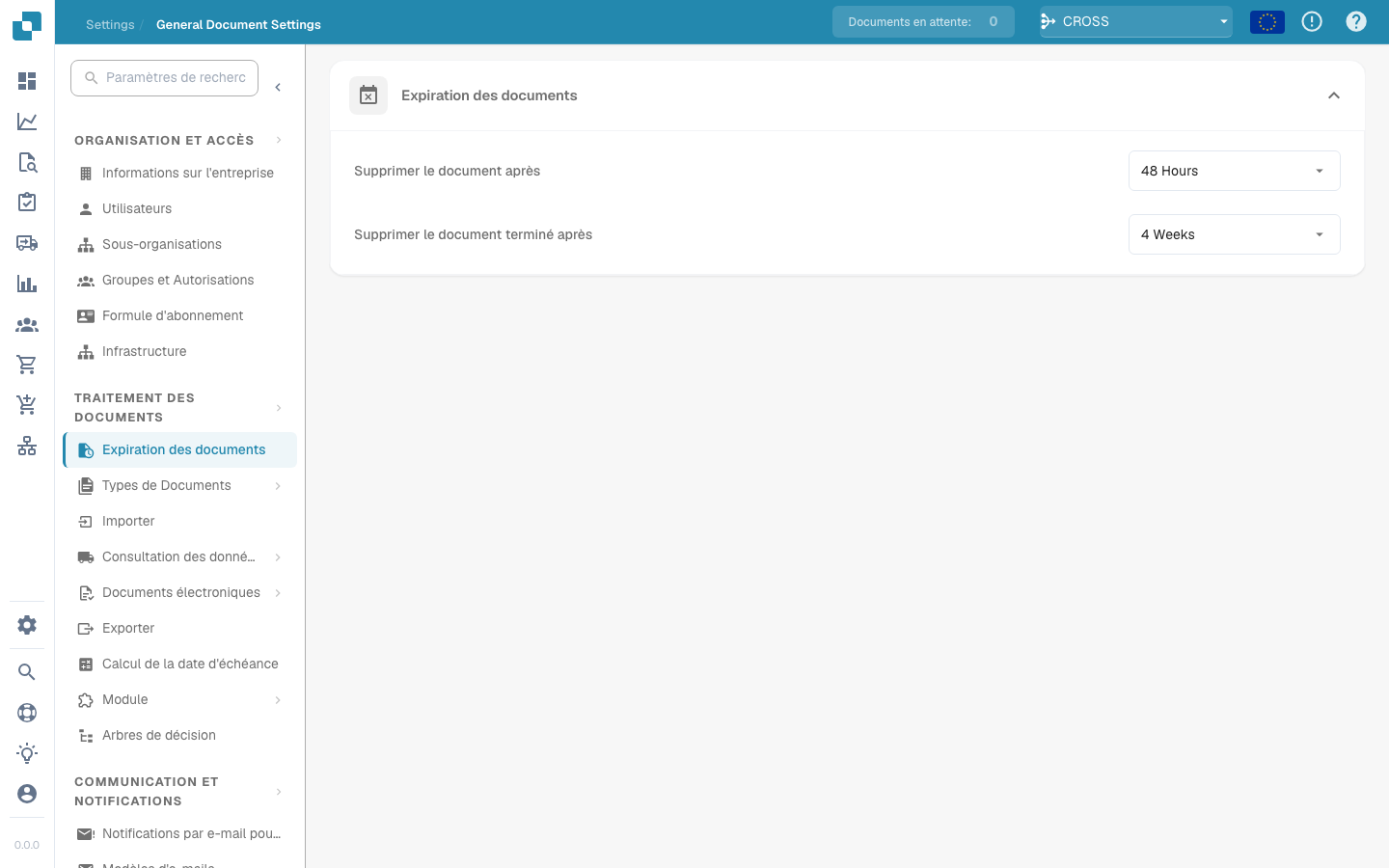Screen dimensions: 1389x868
Task: Select Groupes et Autorisations menu item
Action: click(x=179, y=281)
